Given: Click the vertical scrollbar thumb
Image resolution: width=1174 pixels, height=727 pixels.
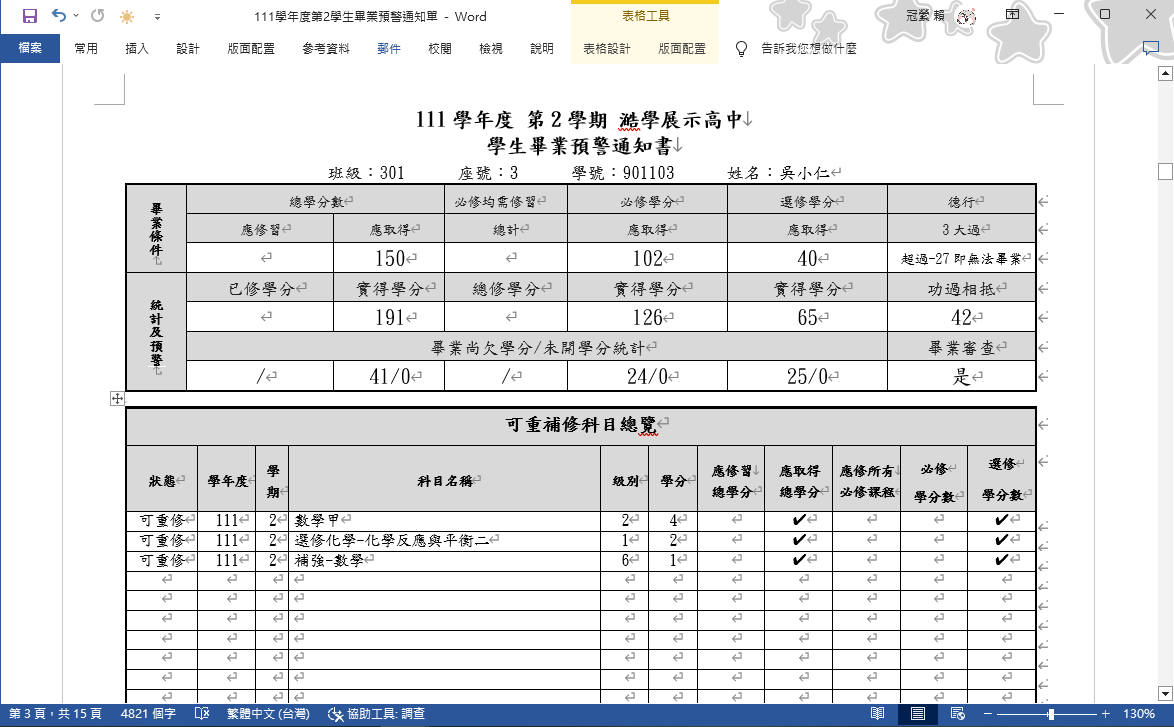Looking at the screenshot, I should click(x=1165, y=171).
